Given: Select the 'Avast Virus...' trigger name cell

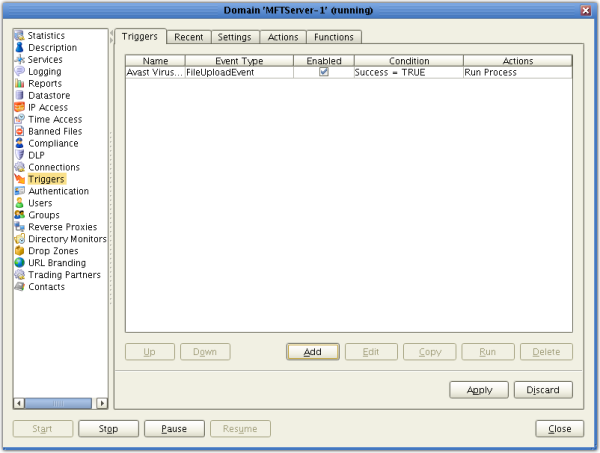Looking at the screenshot, I should tap(155, 72).
